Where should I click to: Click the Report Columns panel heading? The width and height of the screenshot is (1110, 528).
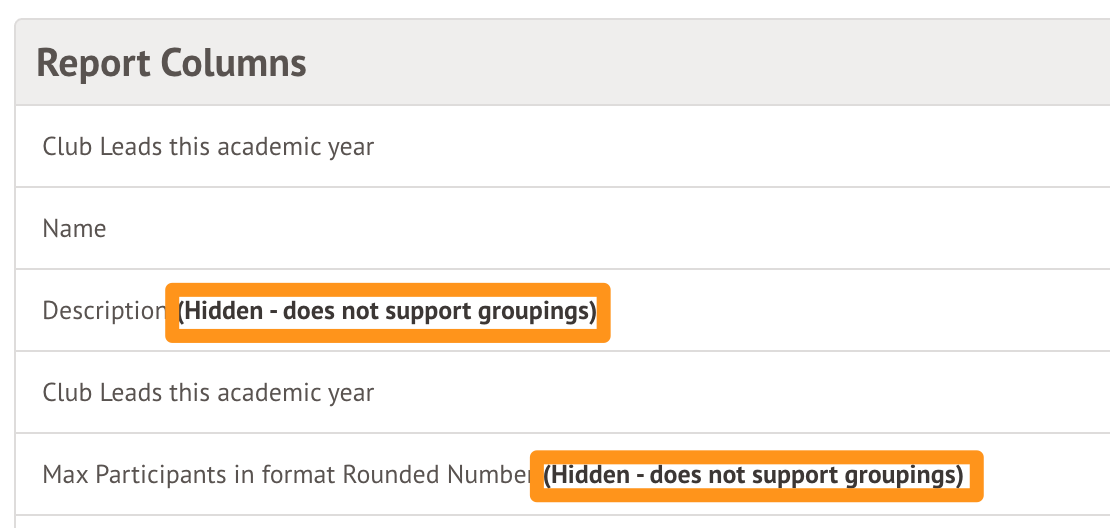click(171, 63)
